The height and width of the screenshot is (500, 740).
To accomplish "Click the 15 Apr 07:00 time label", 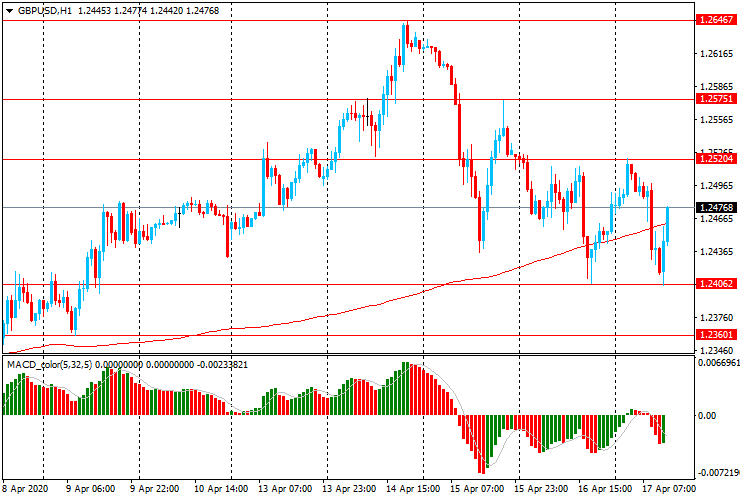I will pos(477,488).
